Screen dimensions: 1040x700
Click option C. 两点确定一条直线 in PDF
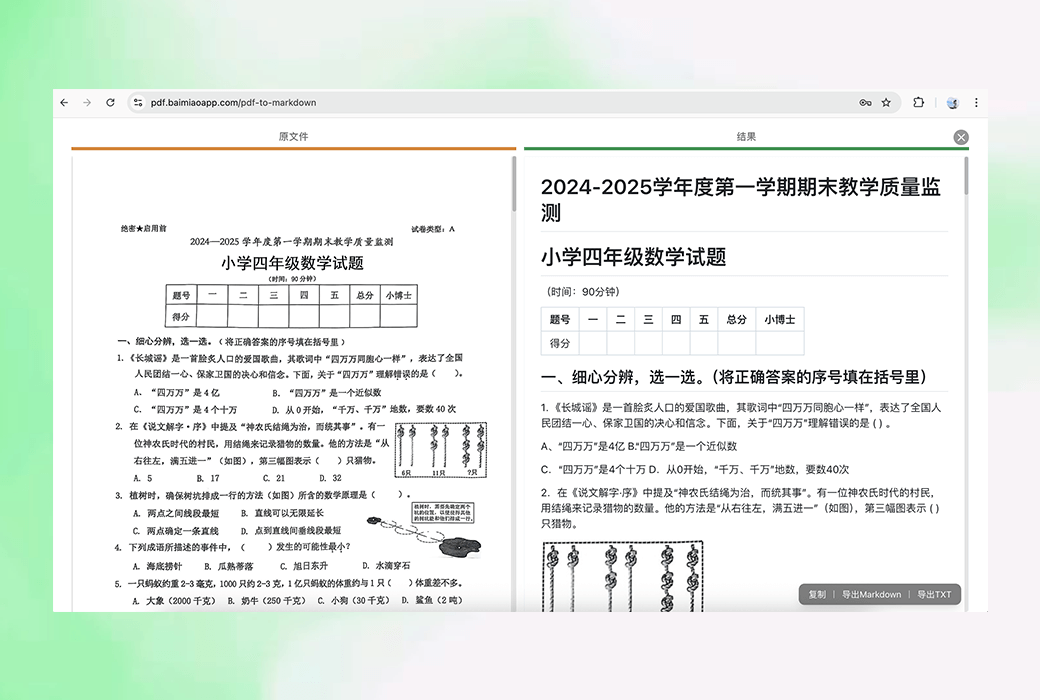pos(175,531)
